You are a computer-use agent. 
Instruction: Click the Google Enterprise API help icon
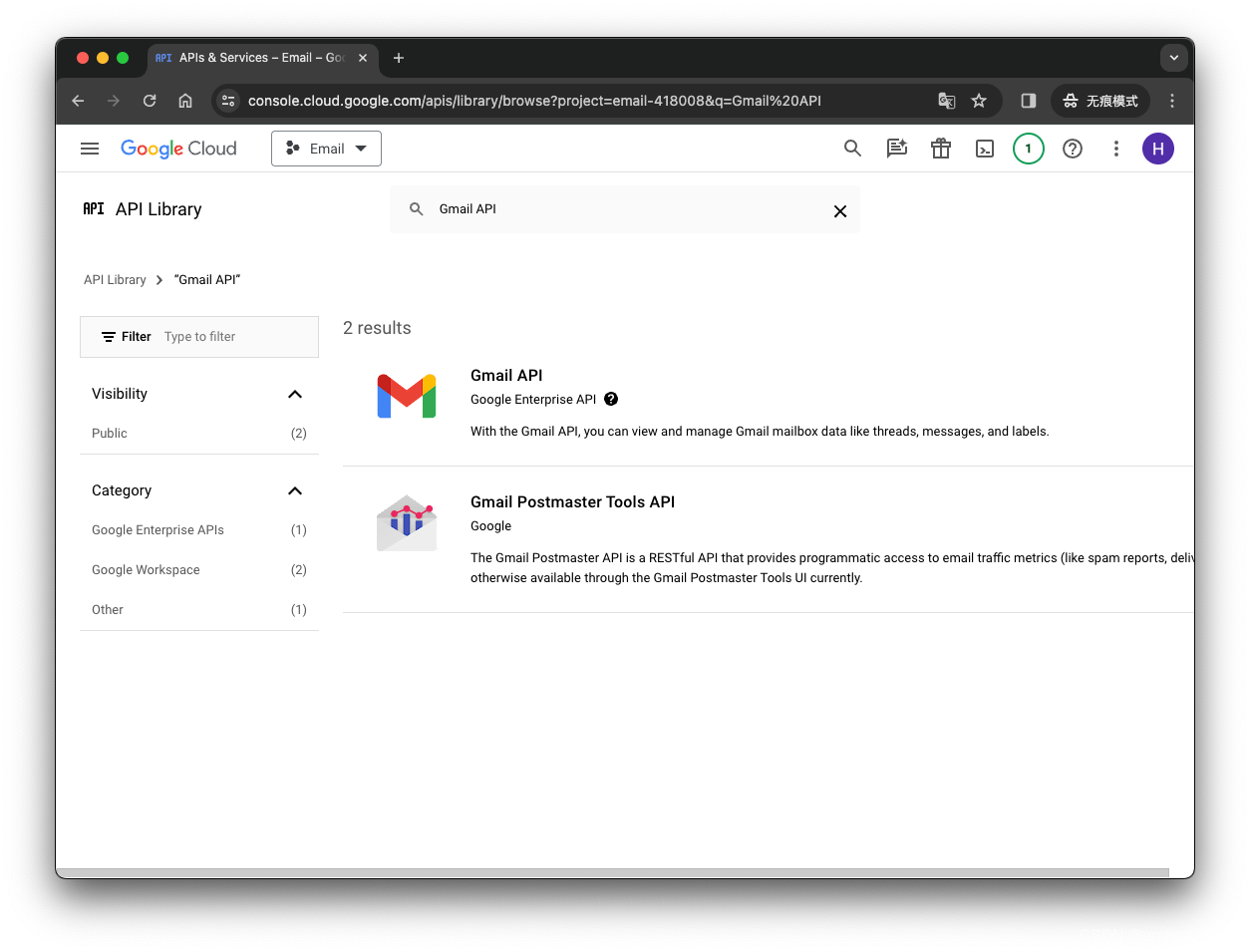point(611,399)
